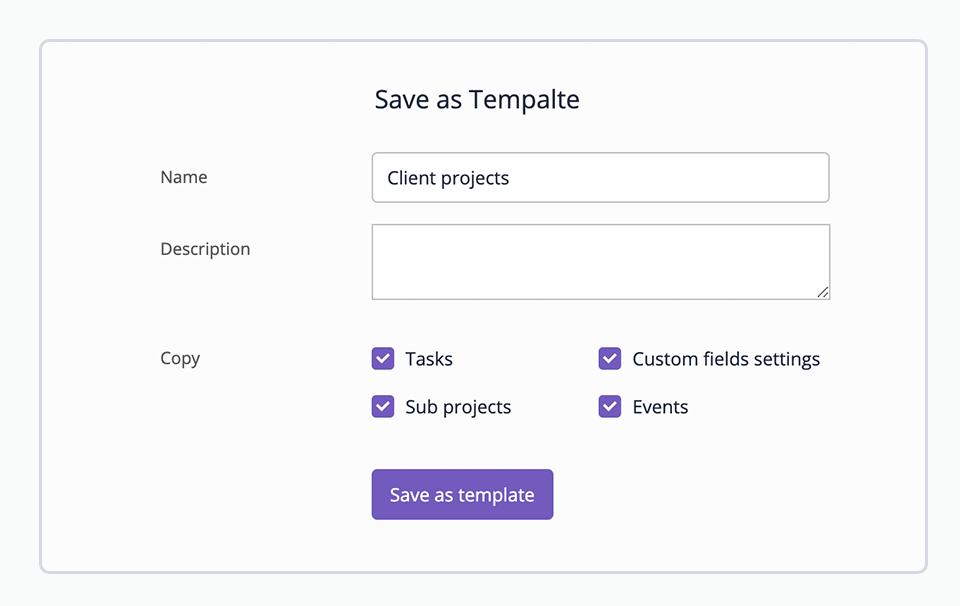Click the Sub projects label text

tap(458, 407)
